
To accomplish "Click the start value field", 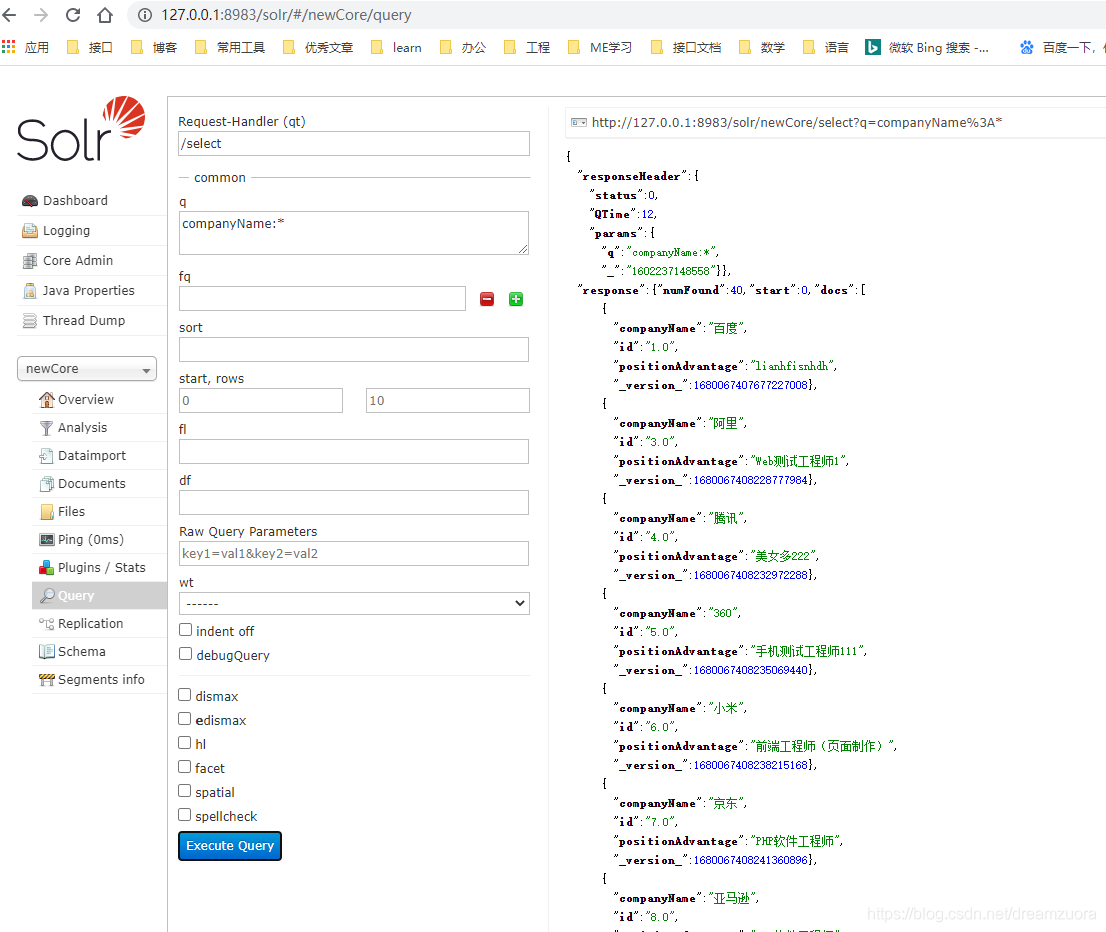I will click(x=261, y=401).
